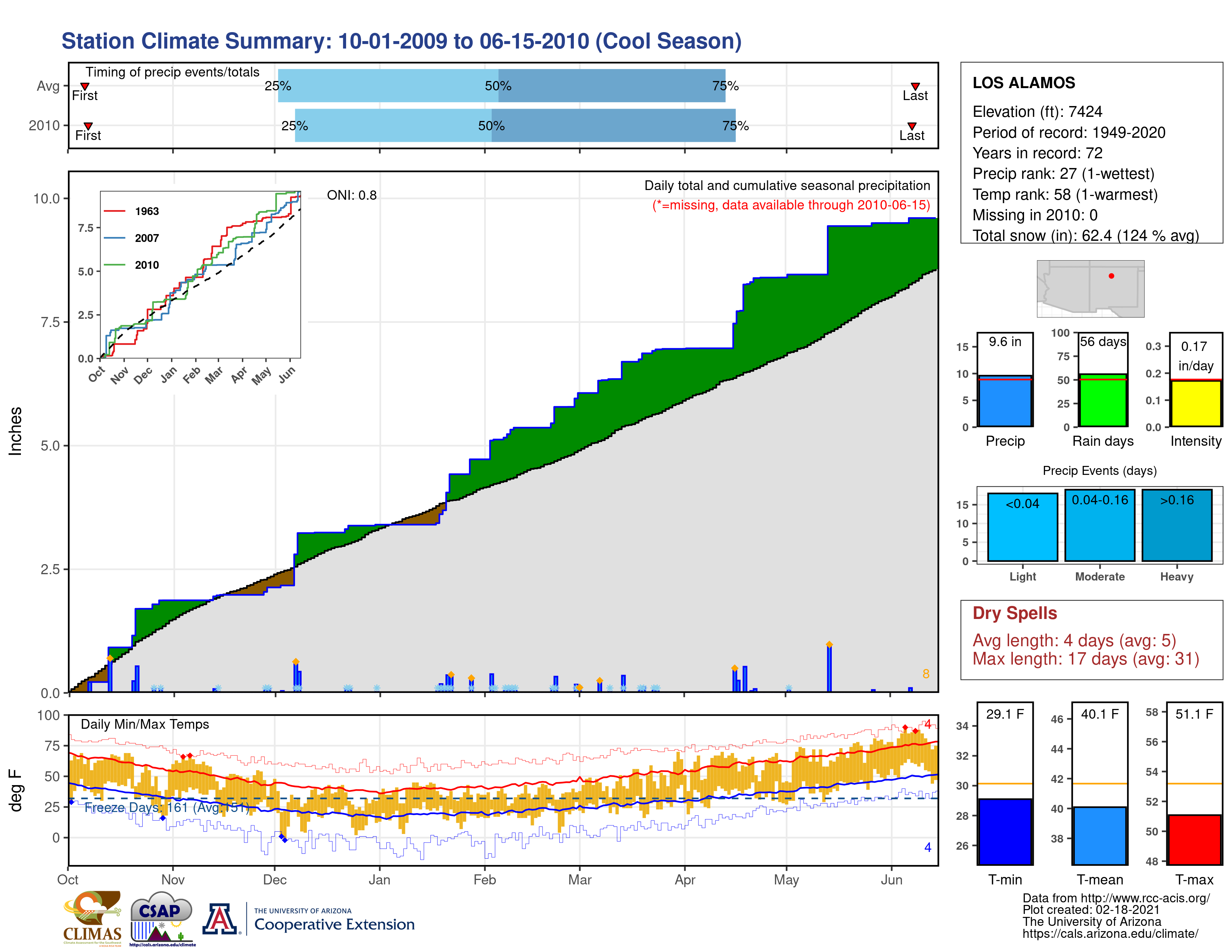Click the Precip Events (days) heading
Screen dimensions: 1232x952
coord(1099,470)
